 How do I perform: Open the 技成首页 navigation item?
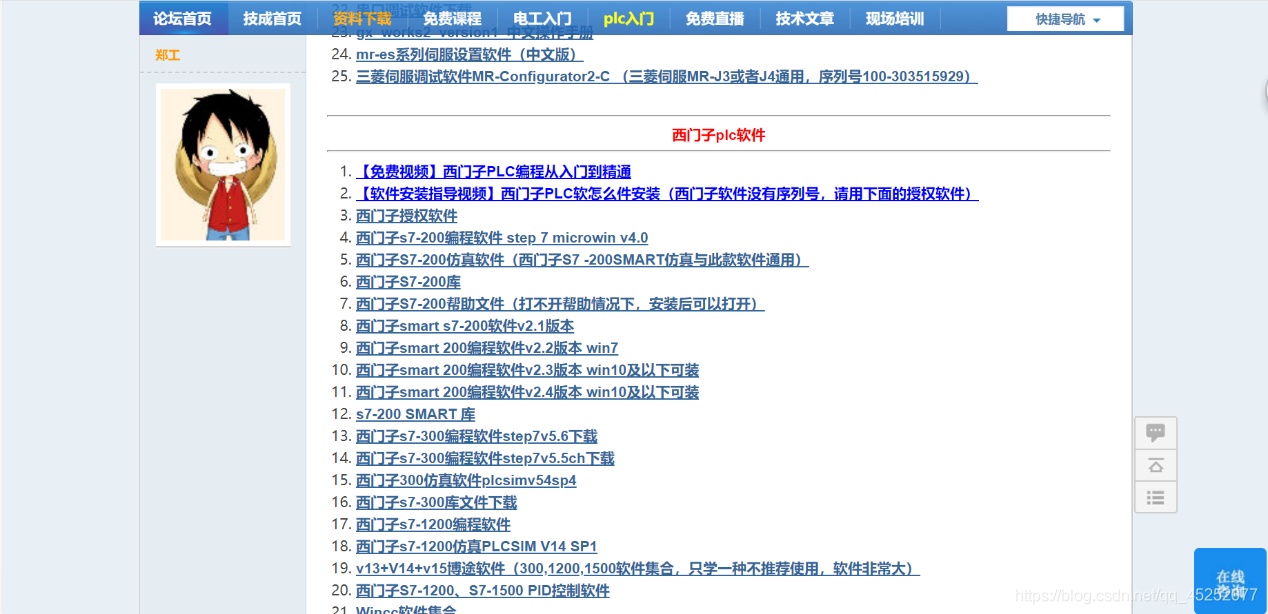coord(272,18)
